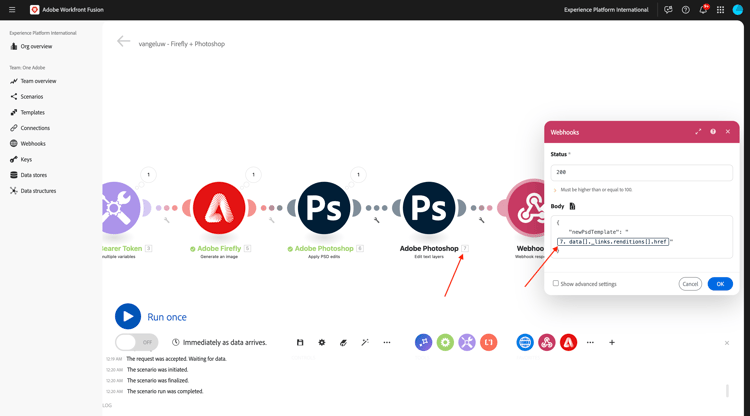This screenshot has height=416, width=750.
Task: Open Connections page
Action: coord(35,128)
